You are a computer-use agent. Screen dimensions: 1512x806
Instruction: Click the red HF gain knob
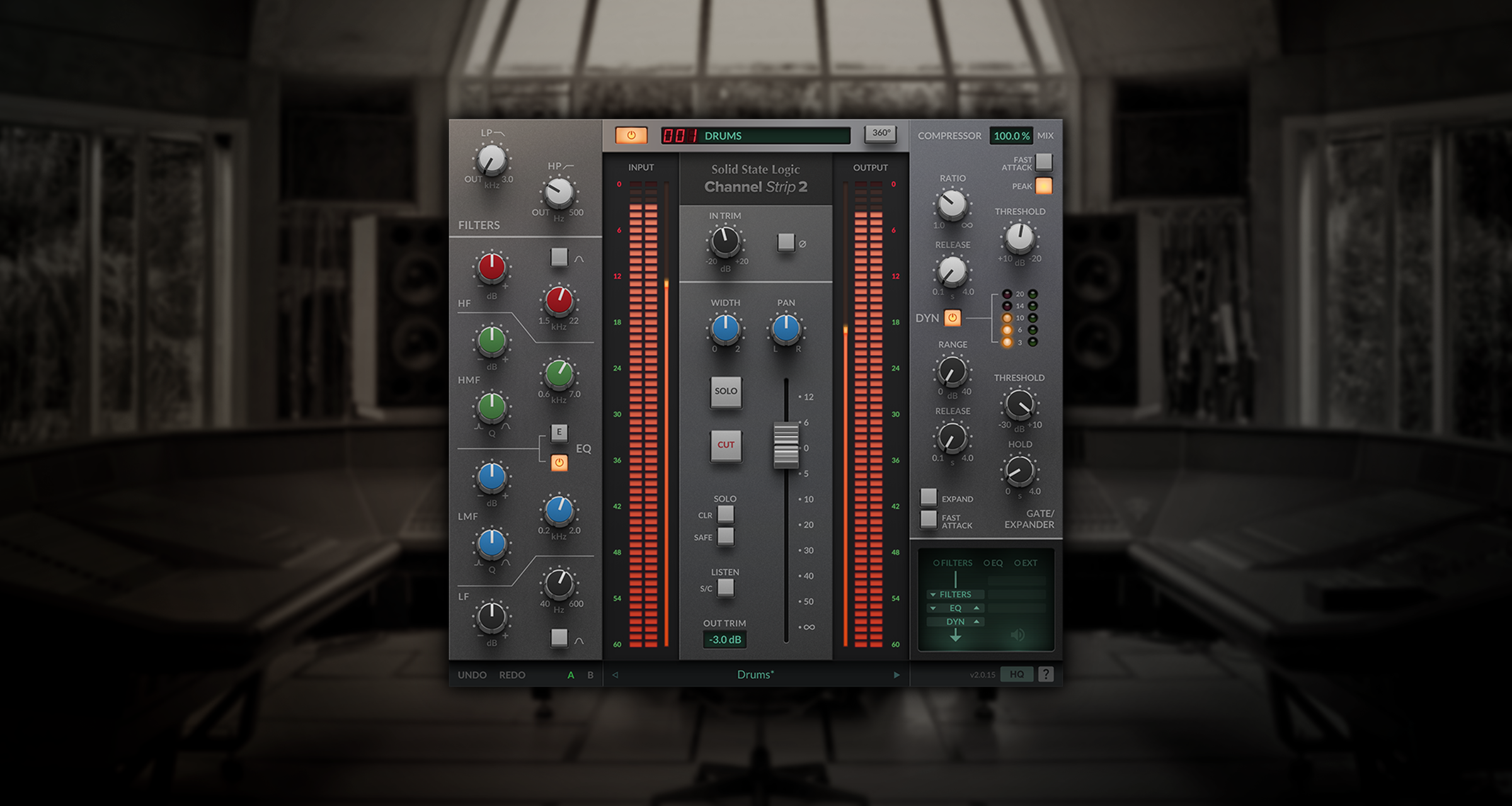click(491, 268)
